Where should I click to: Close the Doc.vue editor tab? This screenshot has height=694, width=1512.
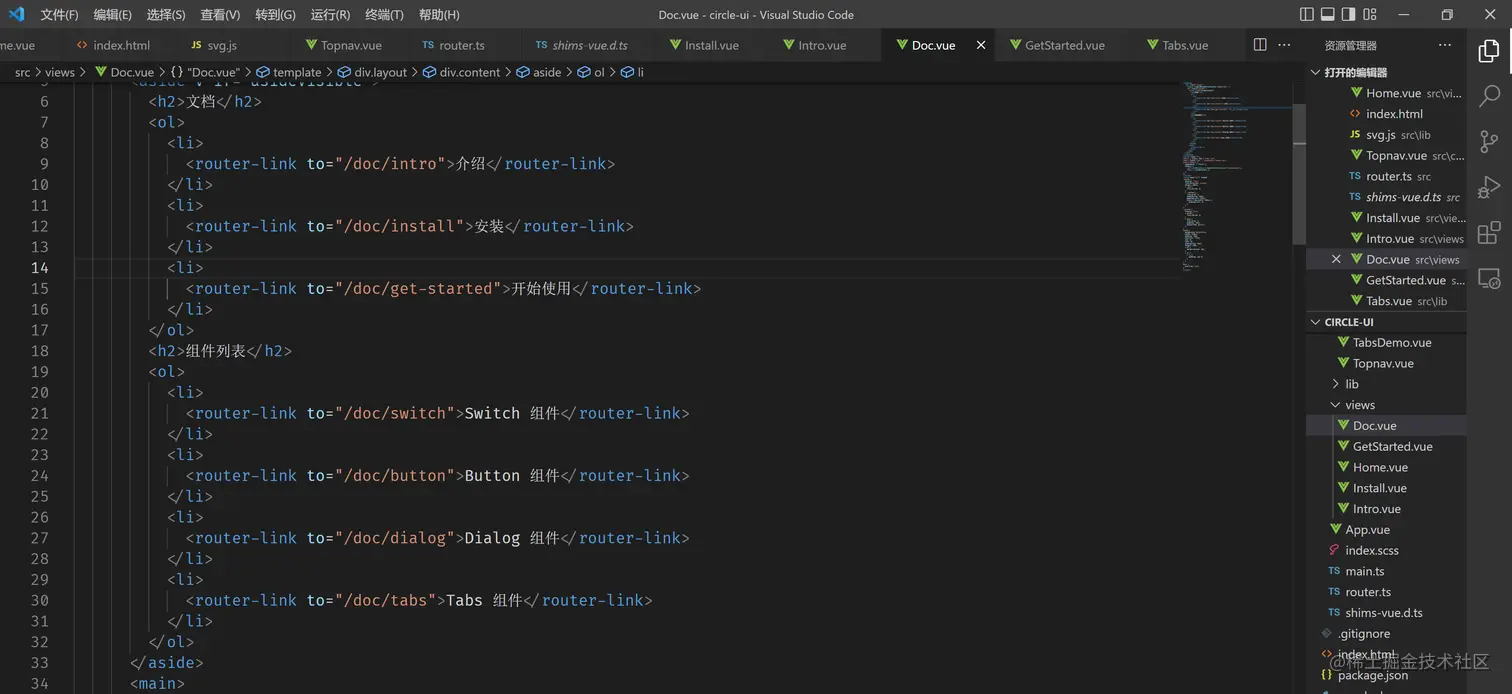(981, 45)
